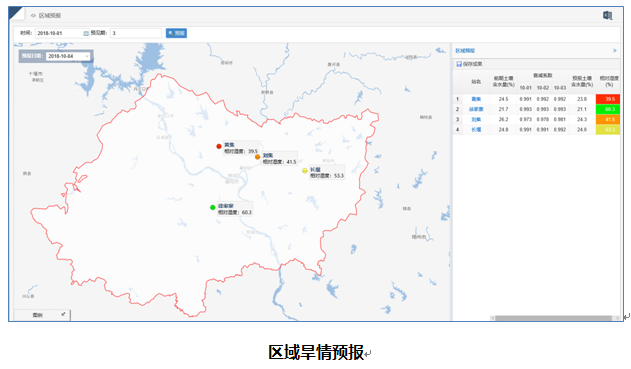Click the map tooltip reading 相对湿度: 53.3
The height and width of the screenshot is (369, 631).
tap(327, 173)
